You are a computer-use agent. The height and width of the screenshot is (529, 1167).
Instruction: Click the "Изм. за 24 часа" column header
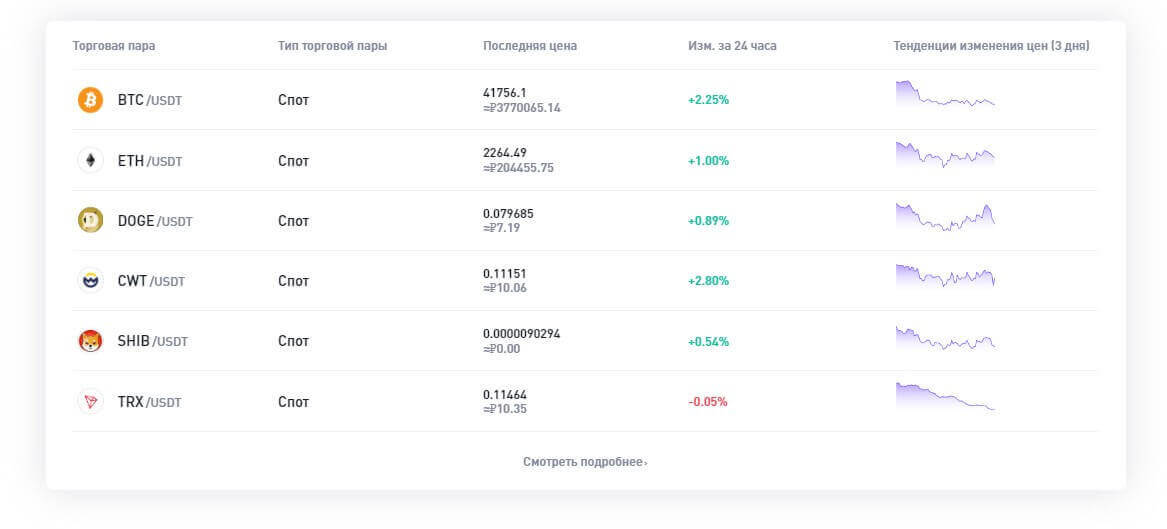[732, 46]
